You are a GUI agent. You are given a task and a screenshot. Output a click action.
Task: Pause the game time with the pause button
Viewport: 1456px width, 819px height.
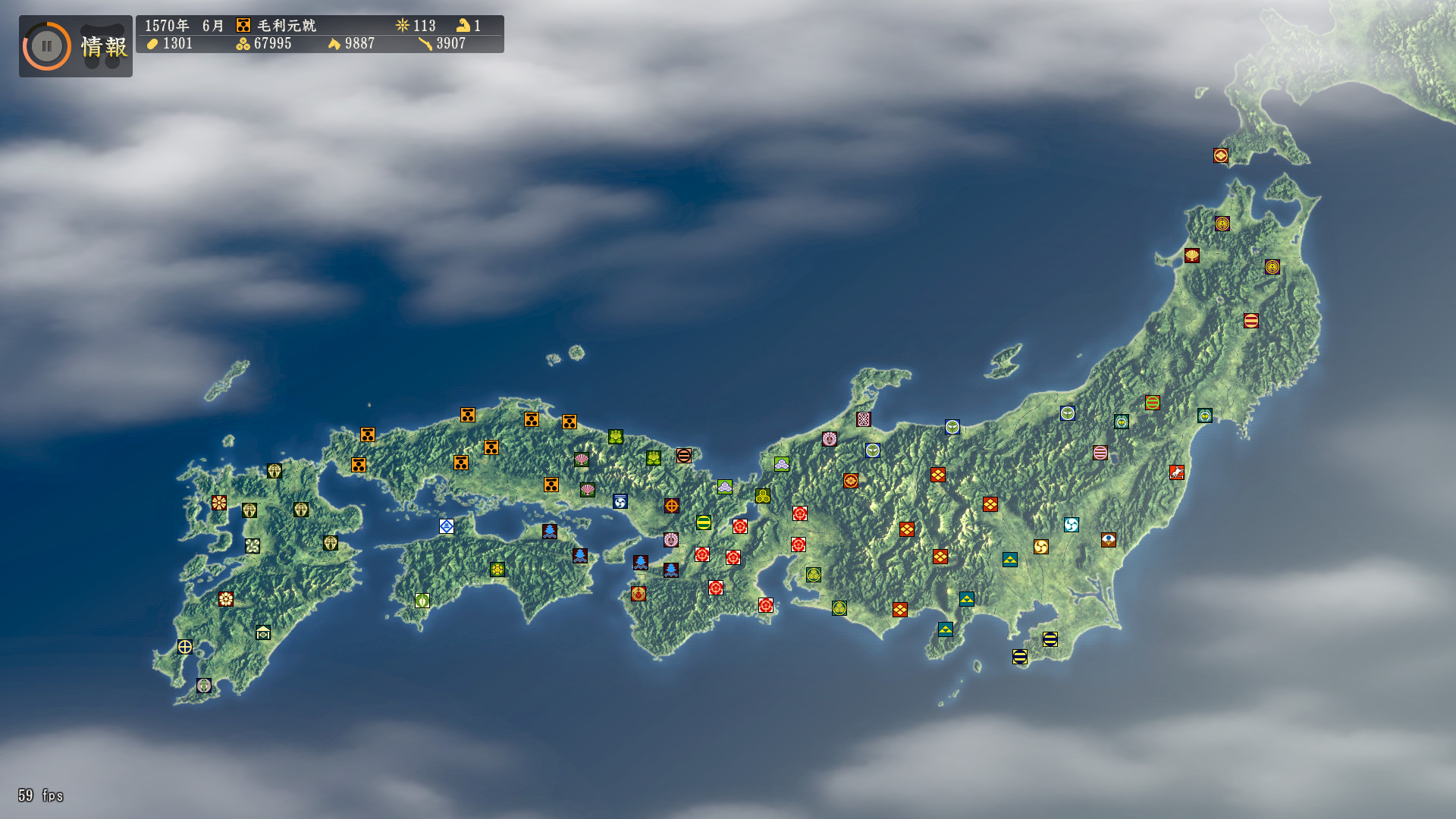click(x=46, y=46)
